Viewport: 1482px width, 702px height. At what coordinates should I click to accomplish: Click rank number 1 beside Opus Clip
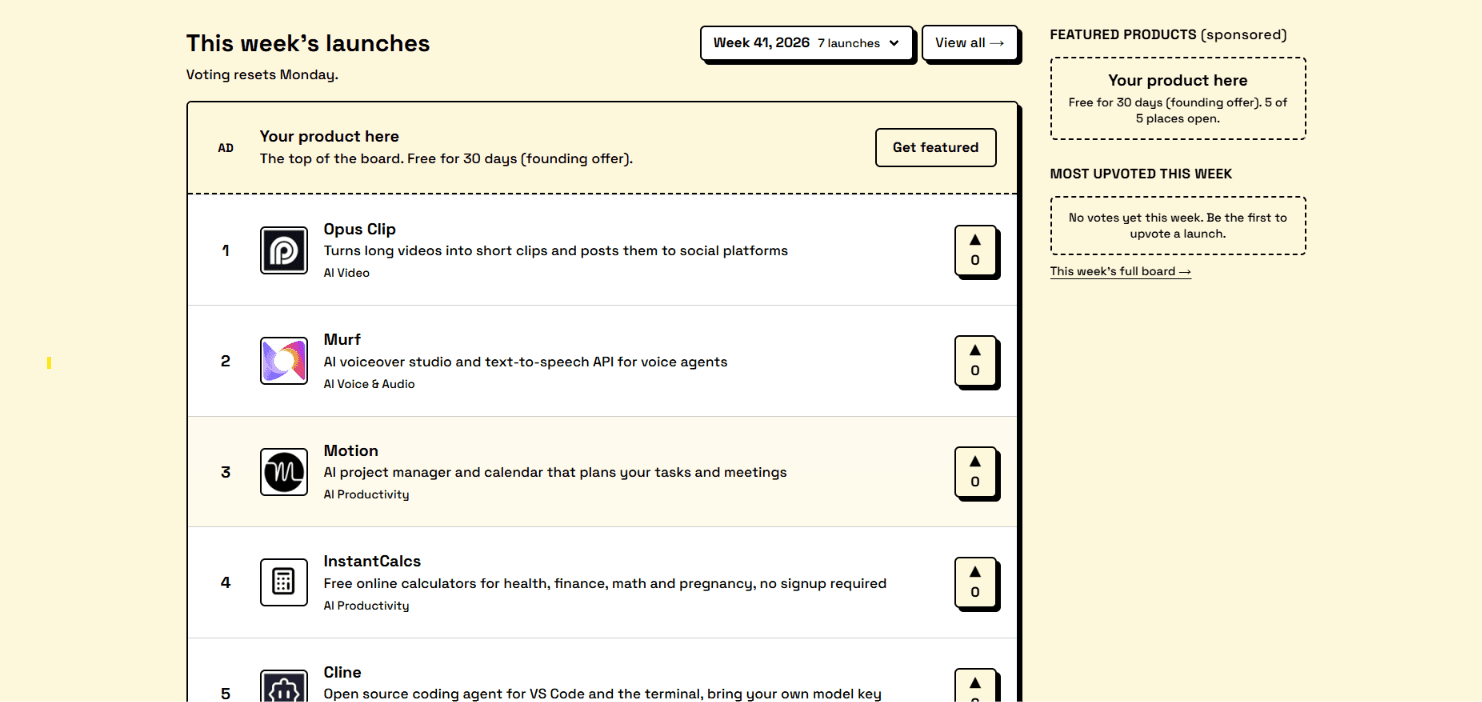(225, 250)
